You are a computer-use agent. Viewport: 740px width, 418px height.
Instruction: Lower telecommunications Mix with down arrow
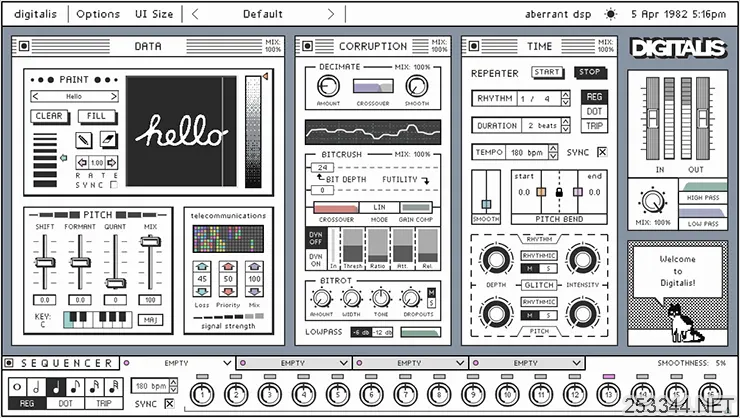coord(254,291)
